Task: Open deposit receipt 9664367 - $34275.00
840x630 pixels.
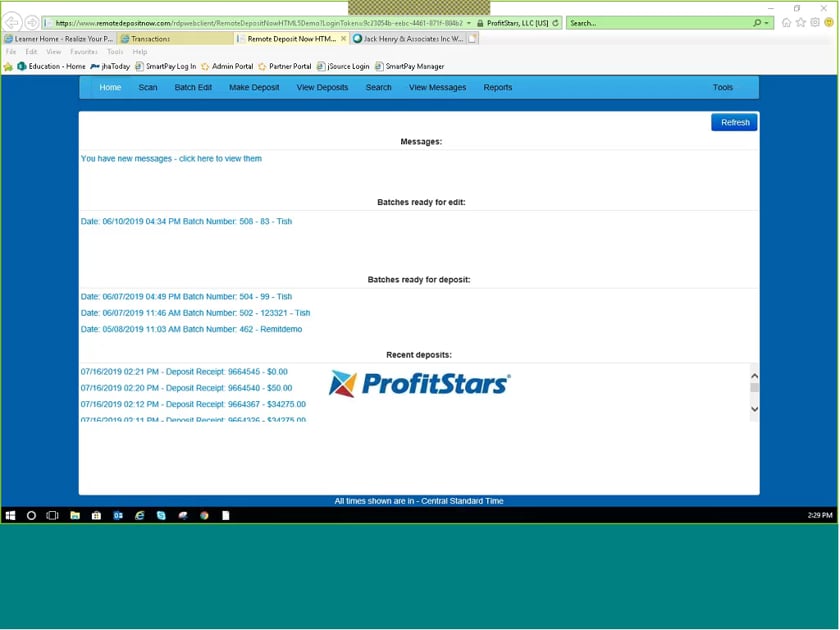Action: (x=193, y=404)
